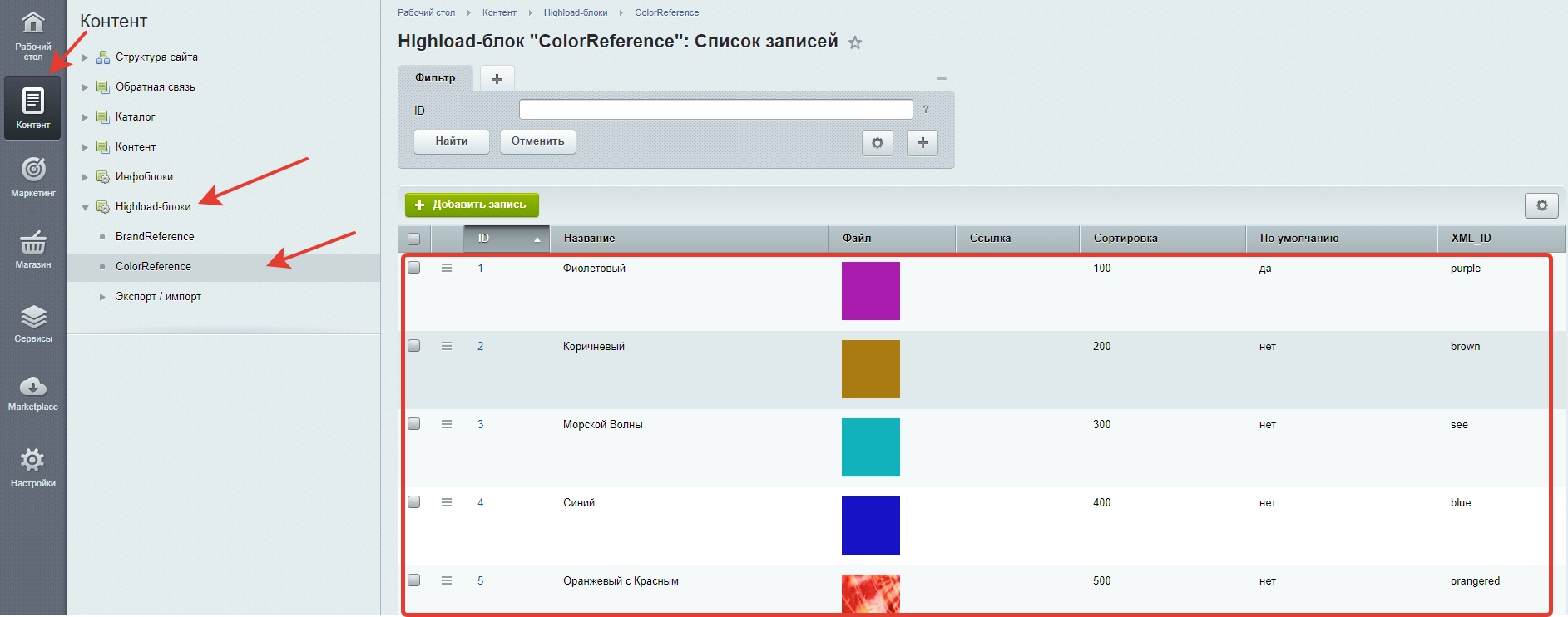Expand Экспорт / импорт node
The width and height of the screenshot is (1568, 617).
pos(102,297)
